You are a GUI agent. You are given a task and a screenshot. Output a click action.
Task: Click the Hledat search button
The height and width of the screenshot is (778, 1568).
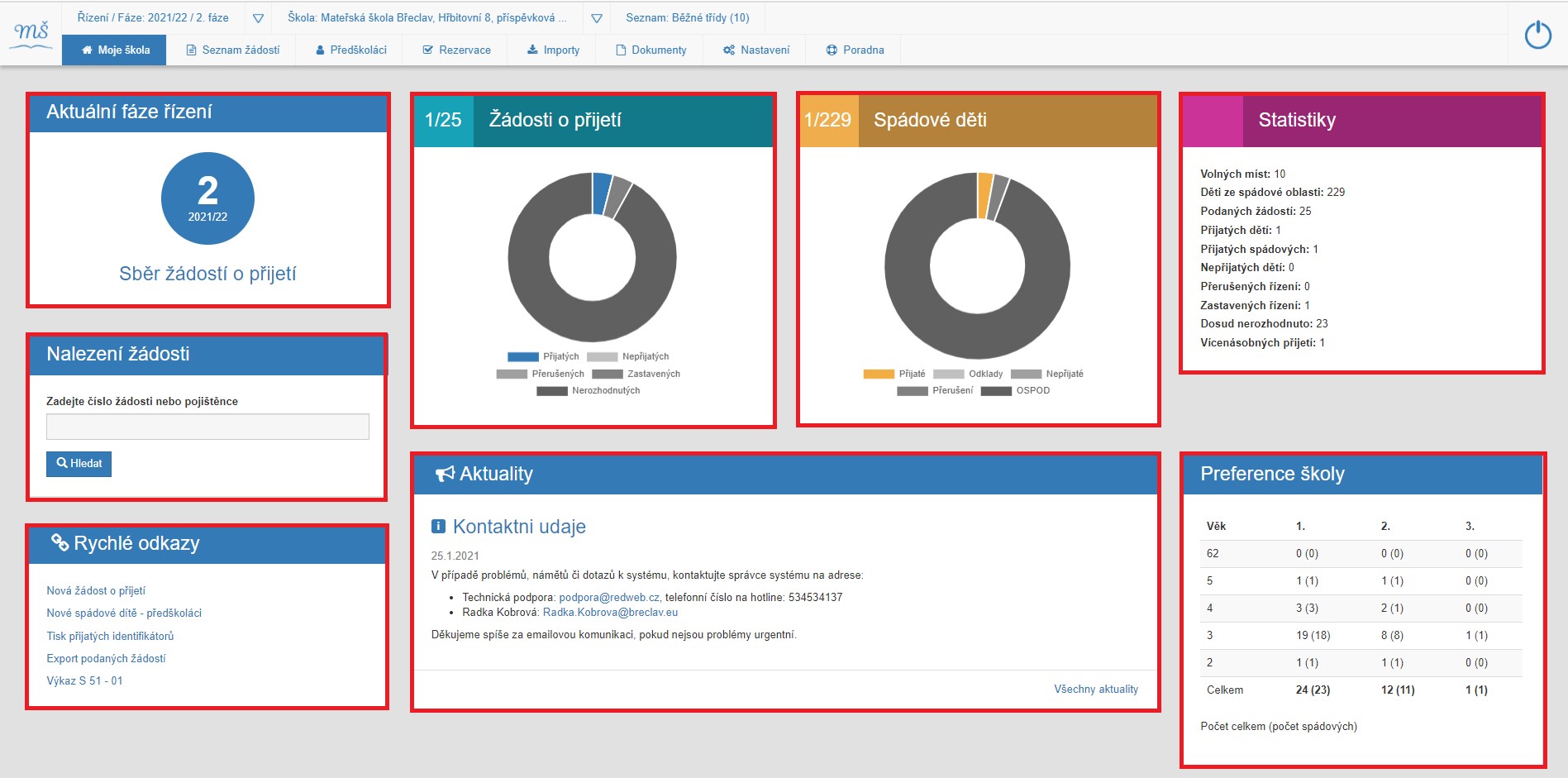[79, 464]
